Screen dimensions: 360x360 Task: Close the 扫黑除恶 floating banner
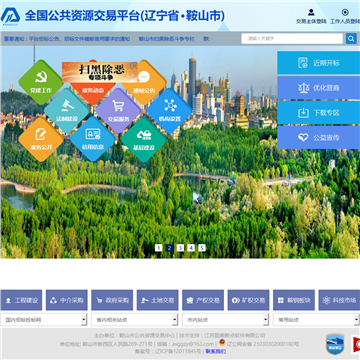tap(134, 66)
